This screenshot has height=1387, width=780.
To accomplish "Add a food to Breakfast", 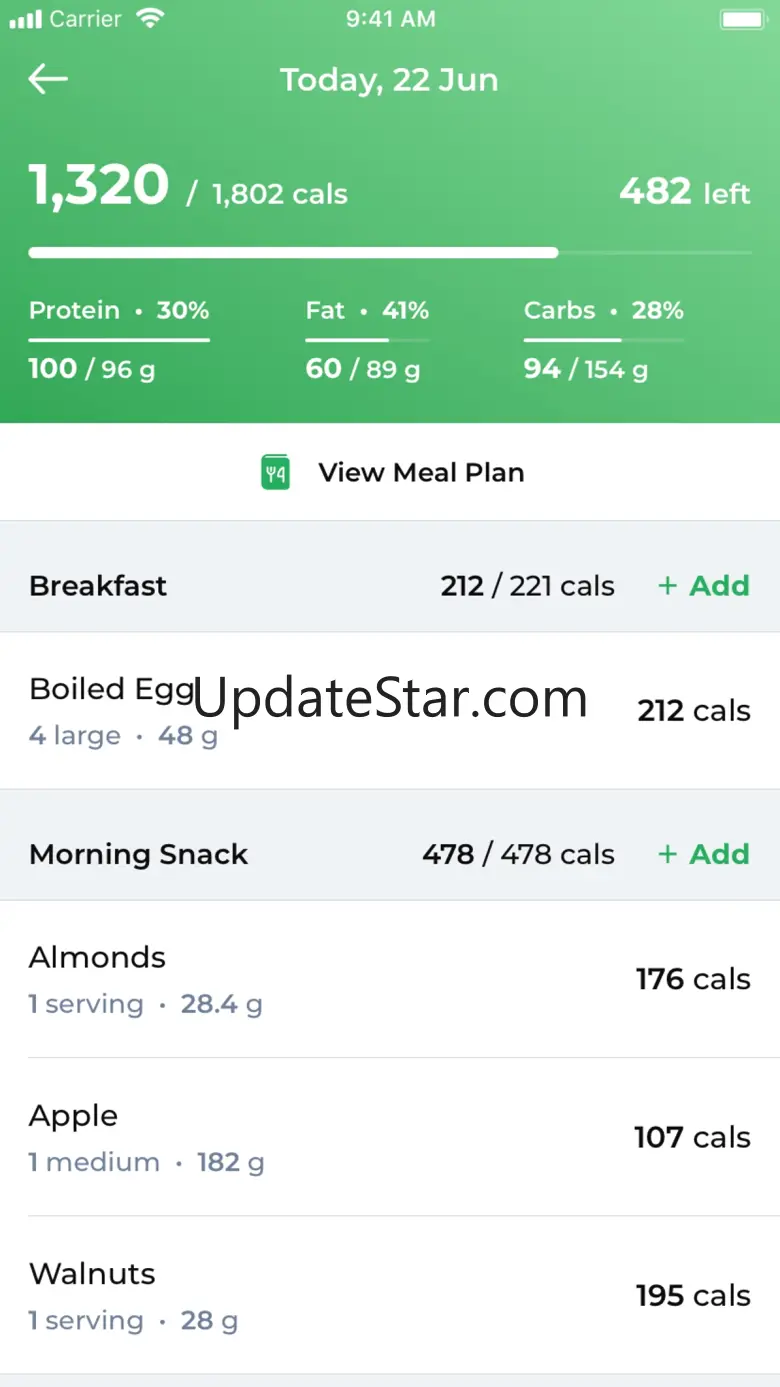I will [x=704, y=585].
